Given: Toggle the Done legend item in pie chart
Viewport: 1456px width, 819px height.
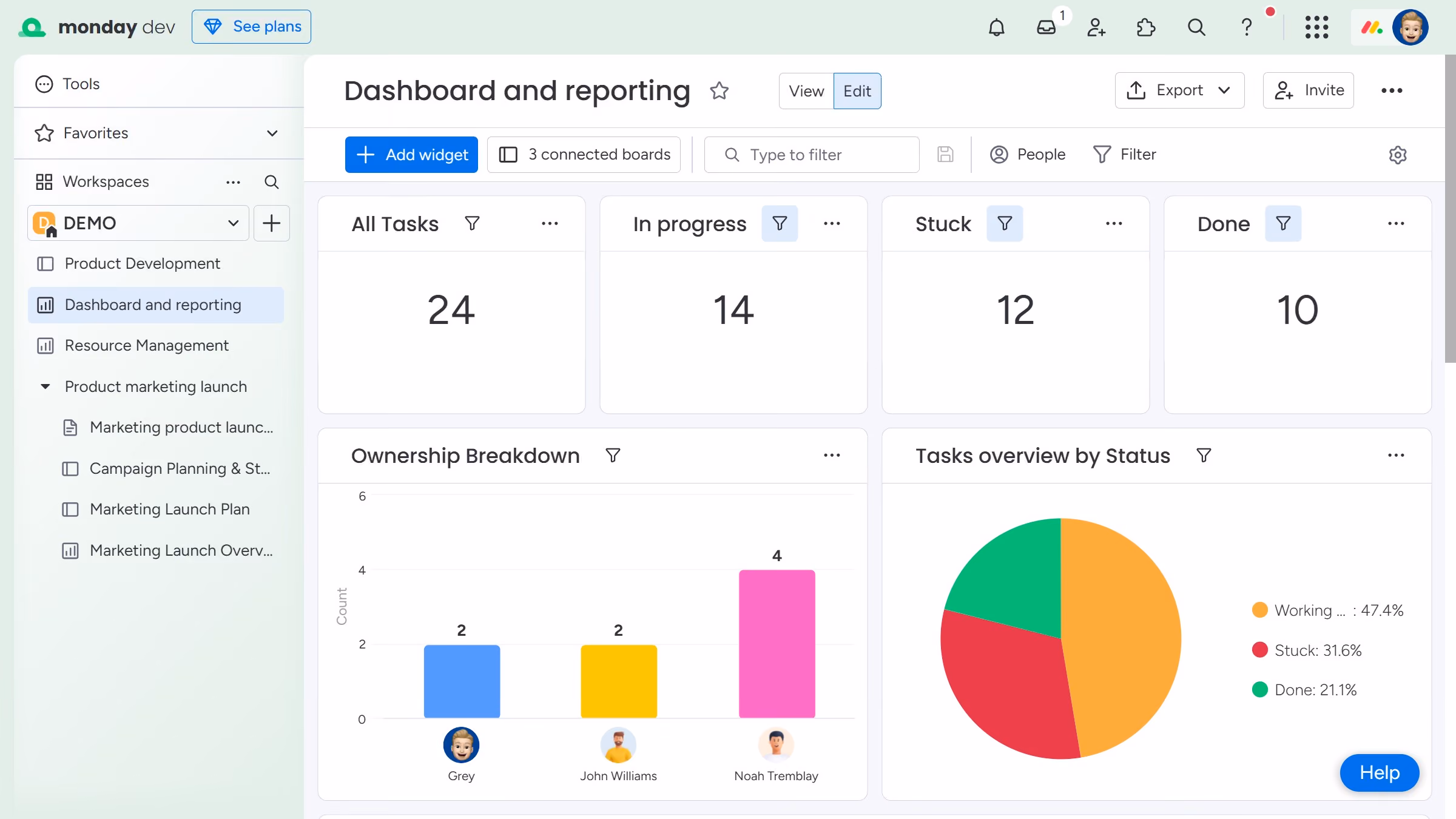Looking at the screenshot, I should pos(1304,690).
